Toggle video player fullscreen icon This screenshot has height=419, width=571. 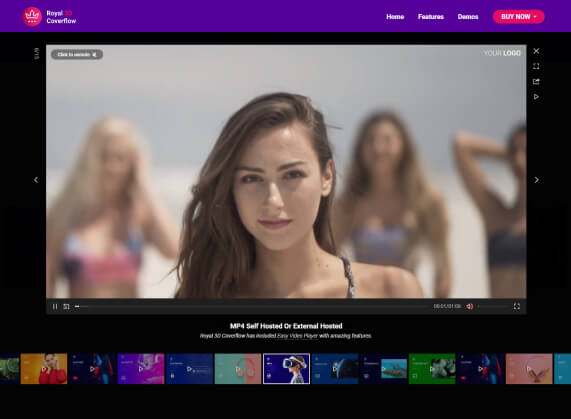[517, 307]
